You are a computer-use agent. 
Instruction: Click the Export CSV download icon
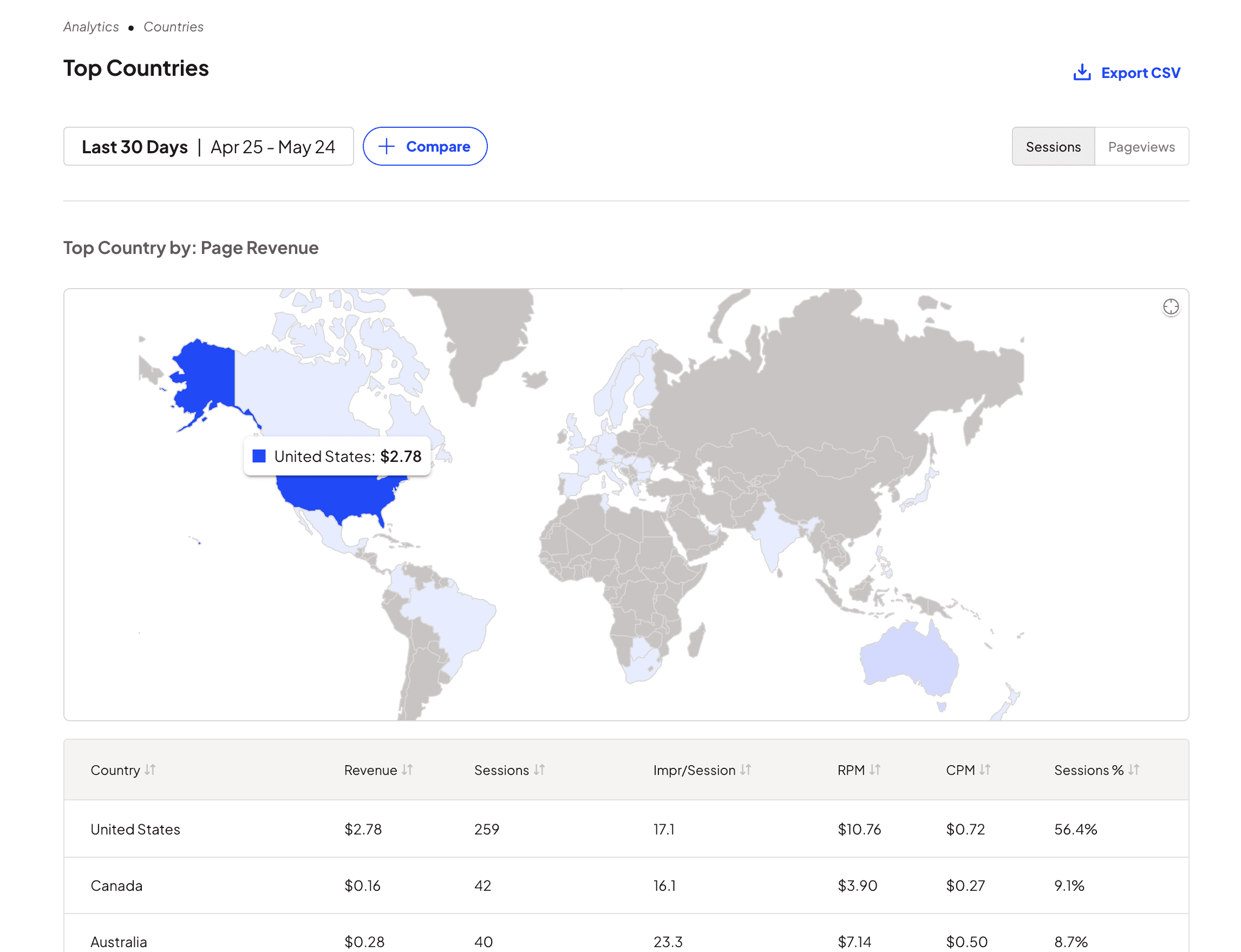[1081, 72]
